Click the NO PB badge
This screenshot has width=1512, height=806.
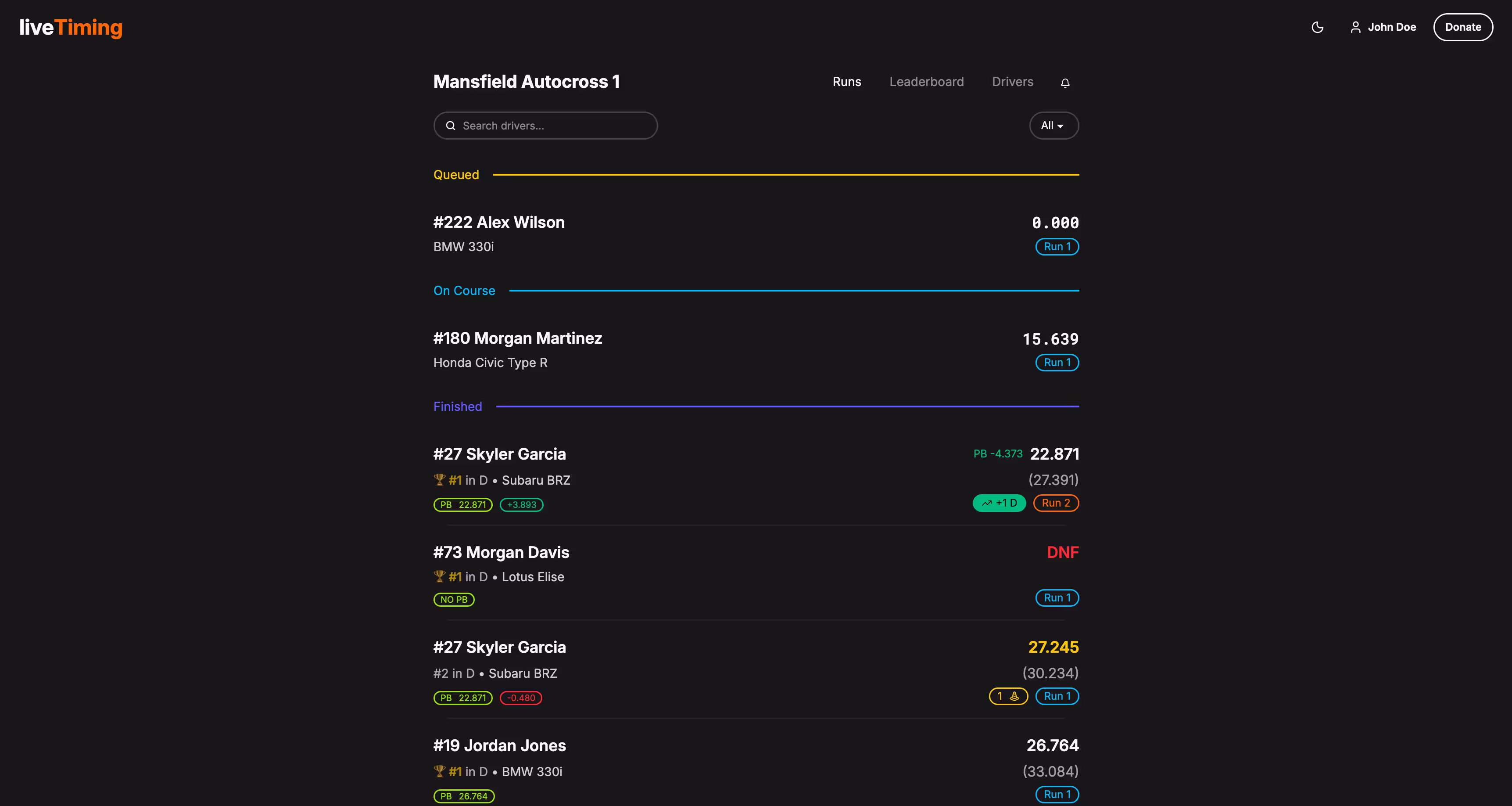454,599
